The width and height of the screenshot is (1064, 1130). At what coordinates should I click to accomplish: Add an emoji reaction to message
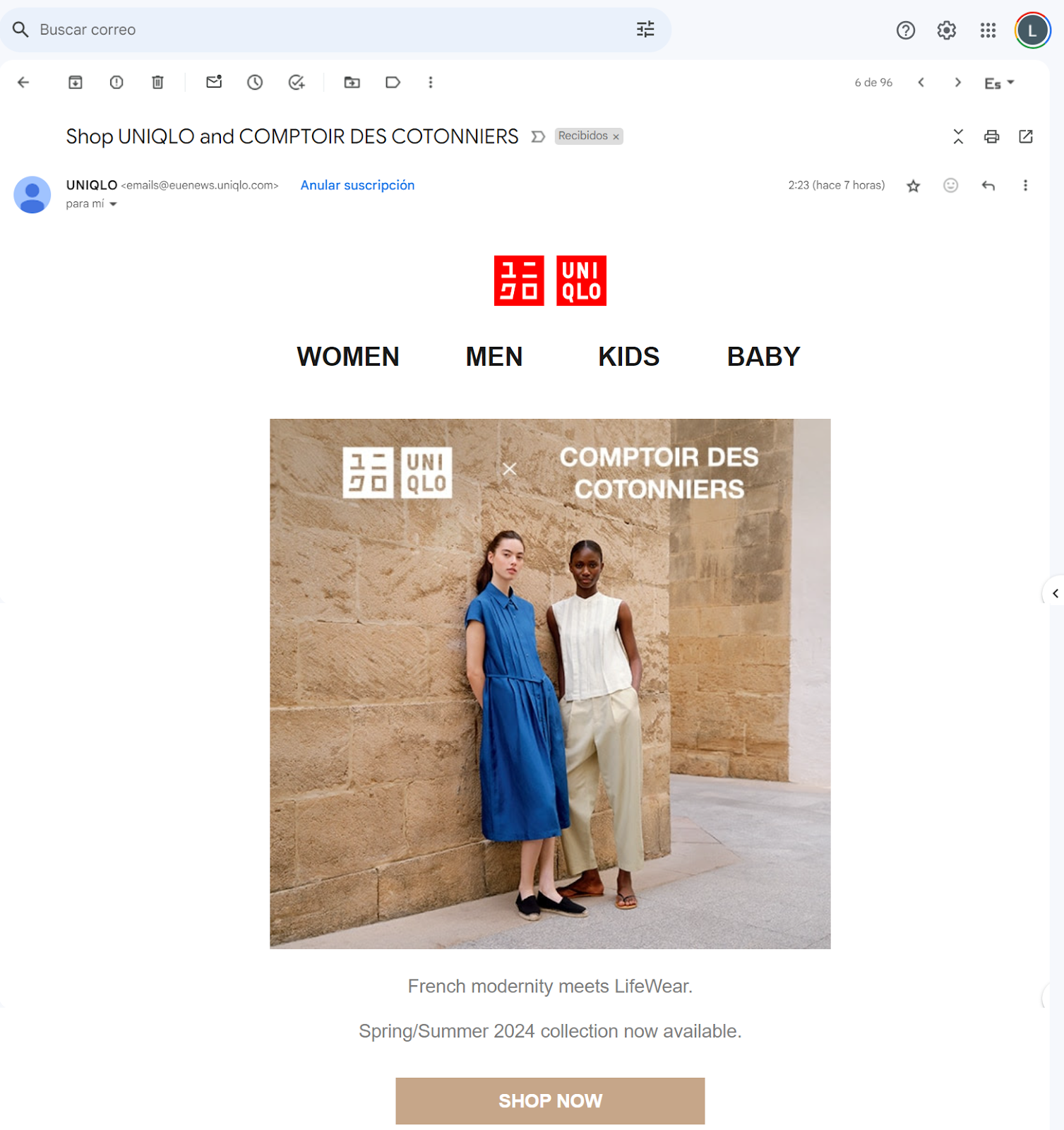pos(951,185)
